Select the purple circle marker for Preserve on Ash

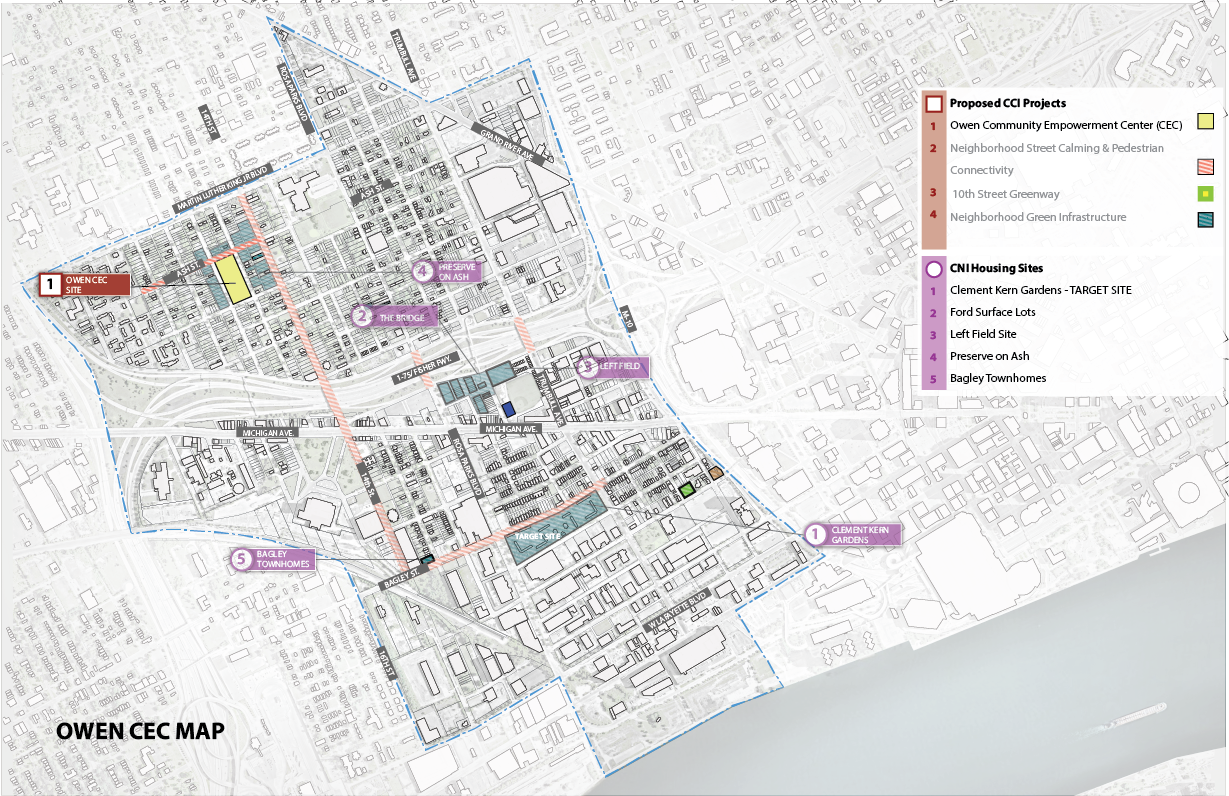click(x=424, y=271)
